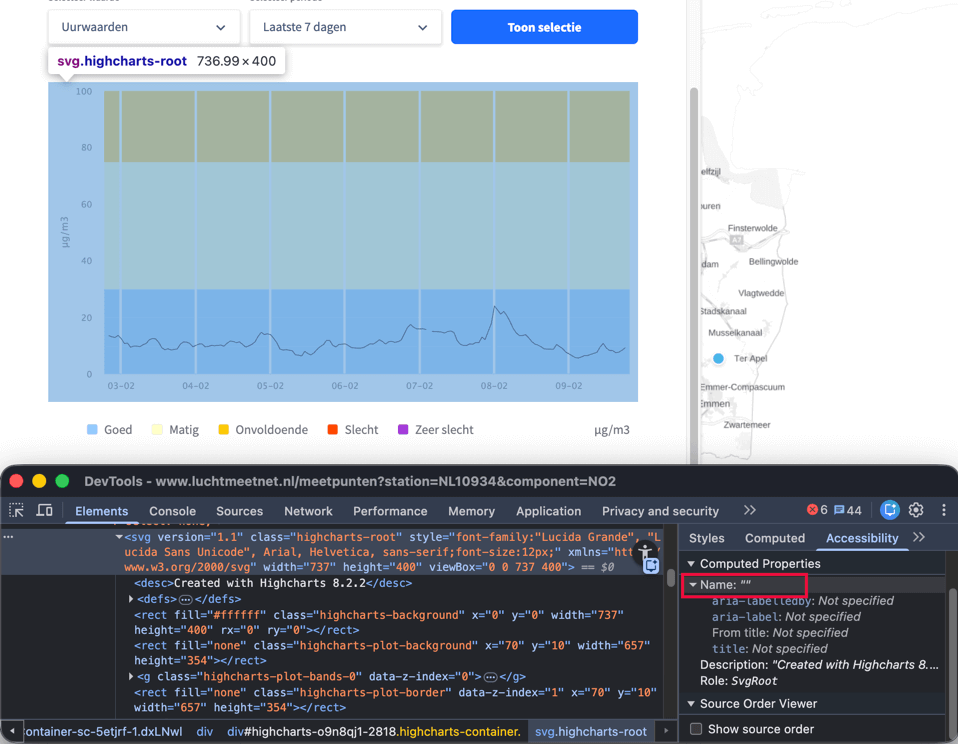This screenshot has width=958, height=744.
Task: Open the Network tab
Action: tap(308, 511)
